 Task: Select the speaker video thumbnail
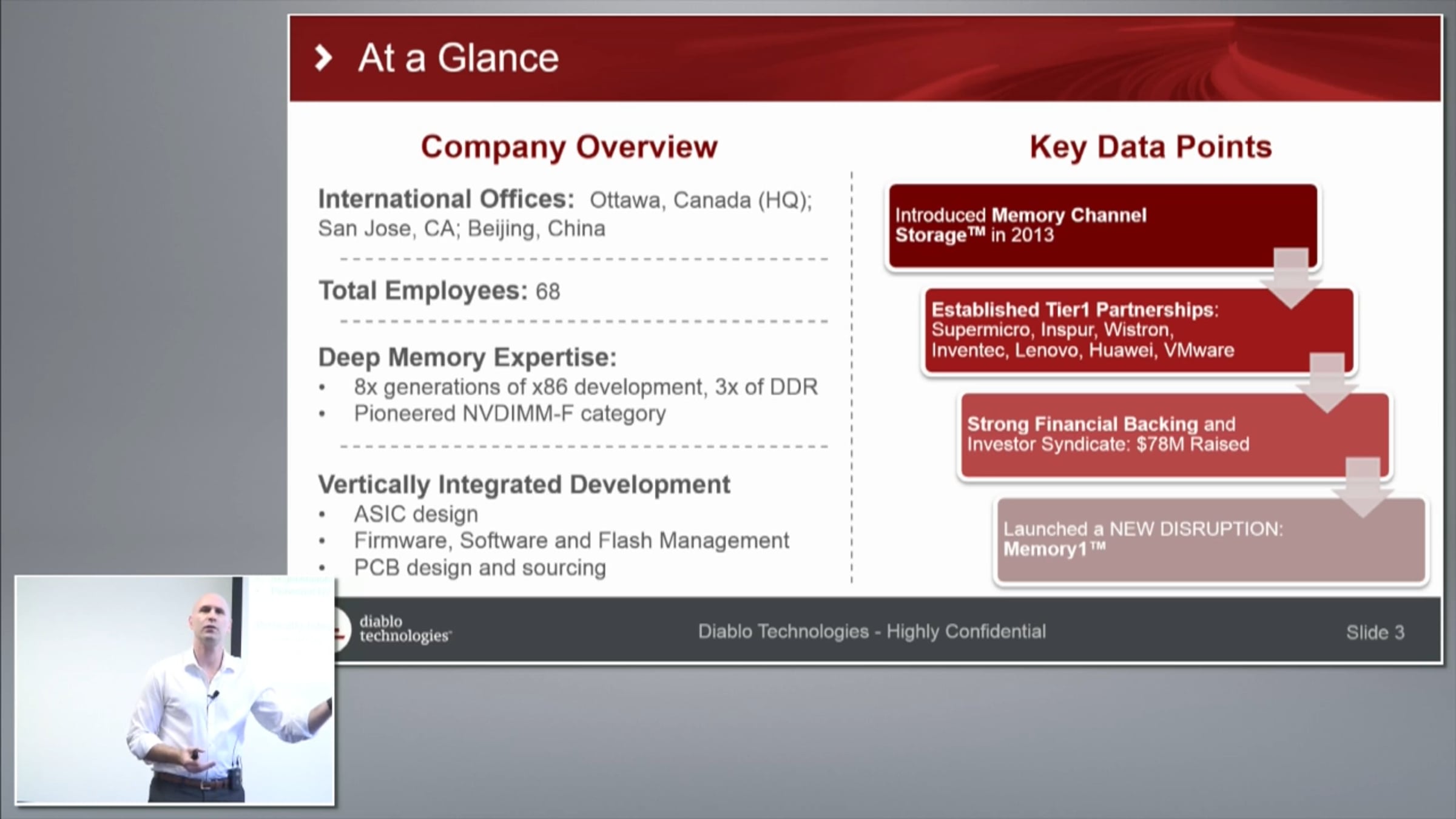pos(175,690)
